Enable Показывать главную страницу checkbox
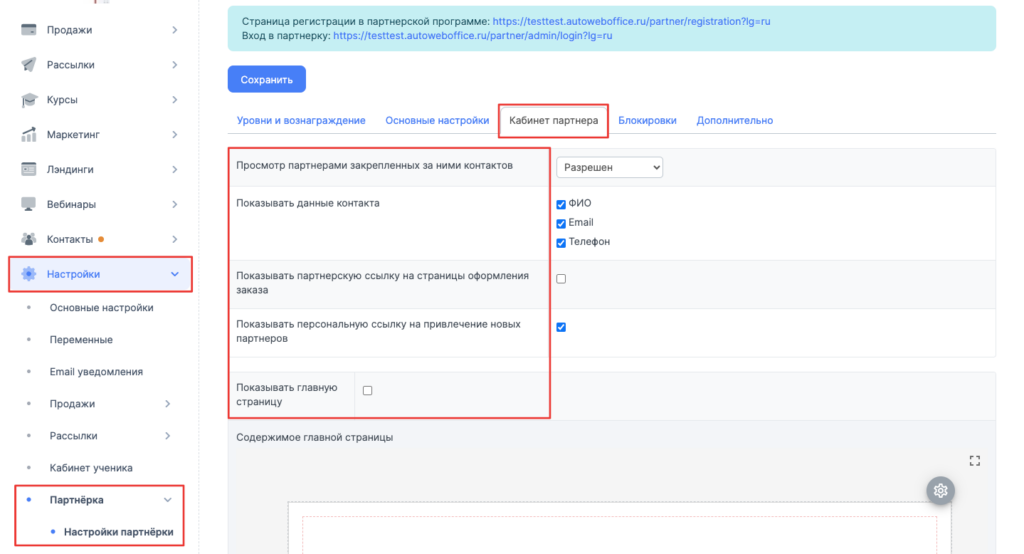The height and width of the screenshot is (554, 1024). 367,391
